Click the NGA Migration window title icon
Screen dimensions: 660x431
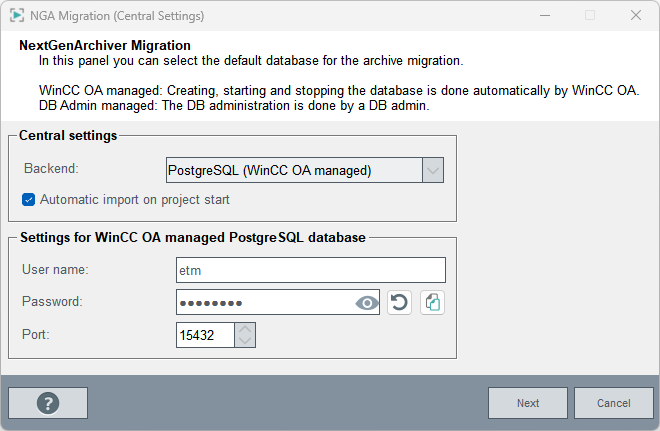pos(17,15)
